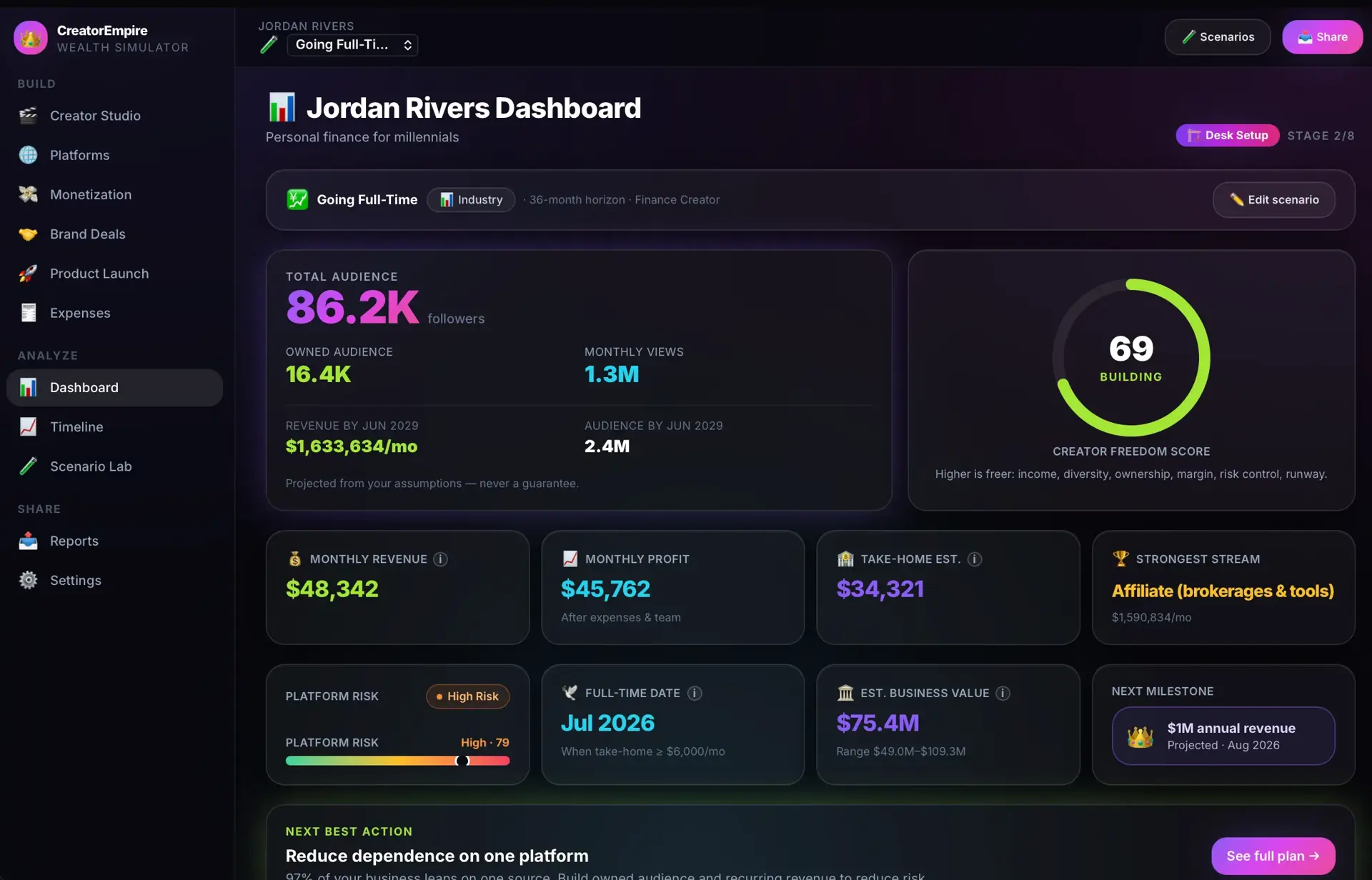The height and width of the screenshot is (880, 1372).
Task: Click the Scenarios button
Action: [1217, 37]
